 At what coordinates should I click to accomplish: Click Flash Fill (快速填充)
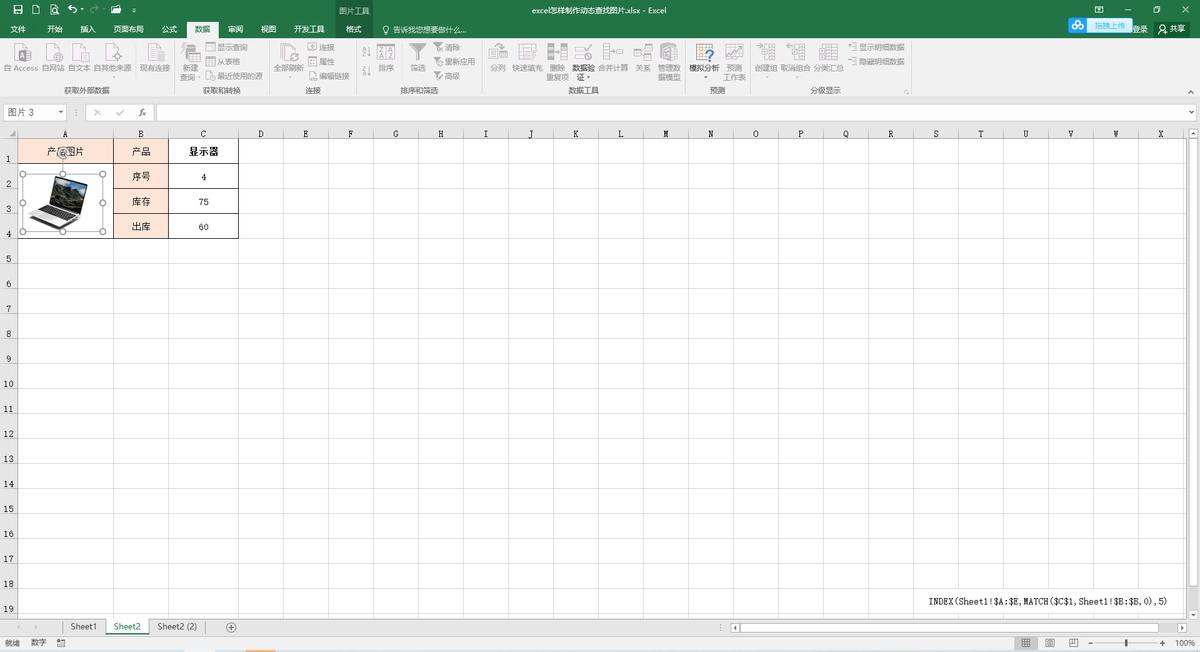[527, 58]
